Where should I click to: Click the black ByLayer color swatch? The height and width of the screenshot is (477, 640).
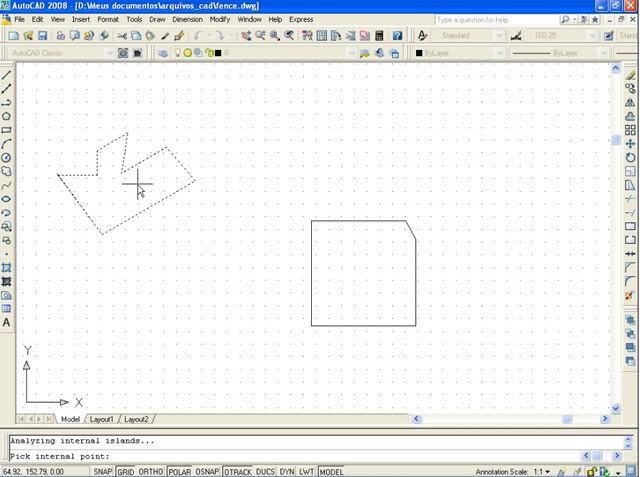click(419, 53)
